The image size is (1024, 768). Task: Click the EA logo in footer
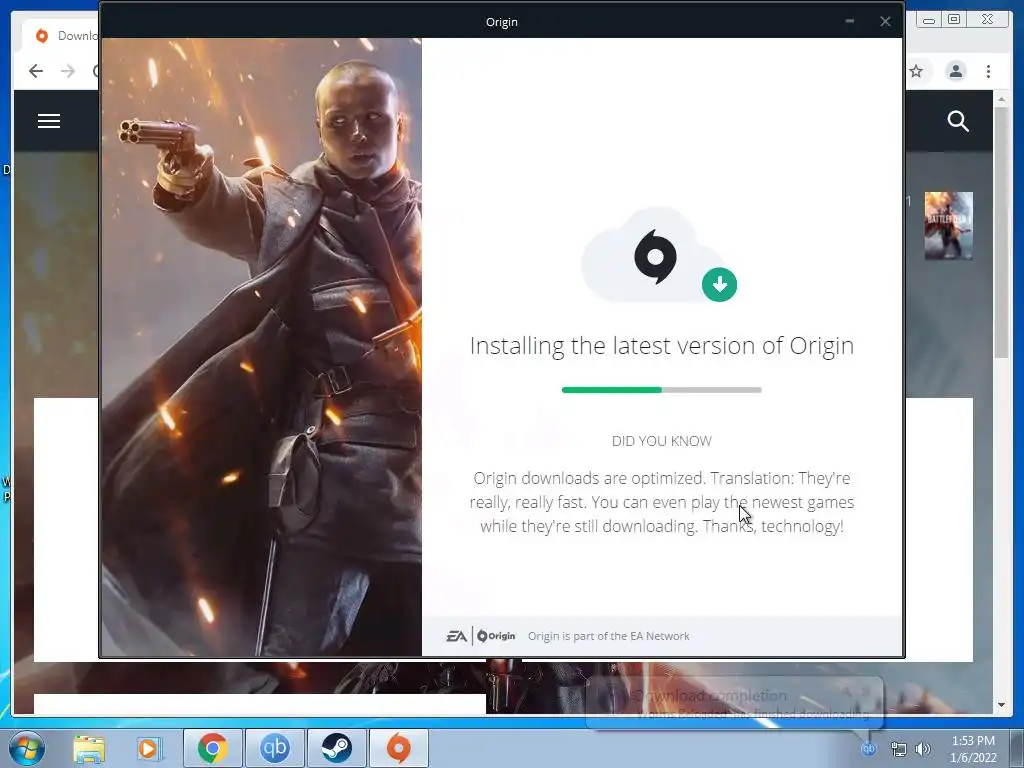pos(456,636)
